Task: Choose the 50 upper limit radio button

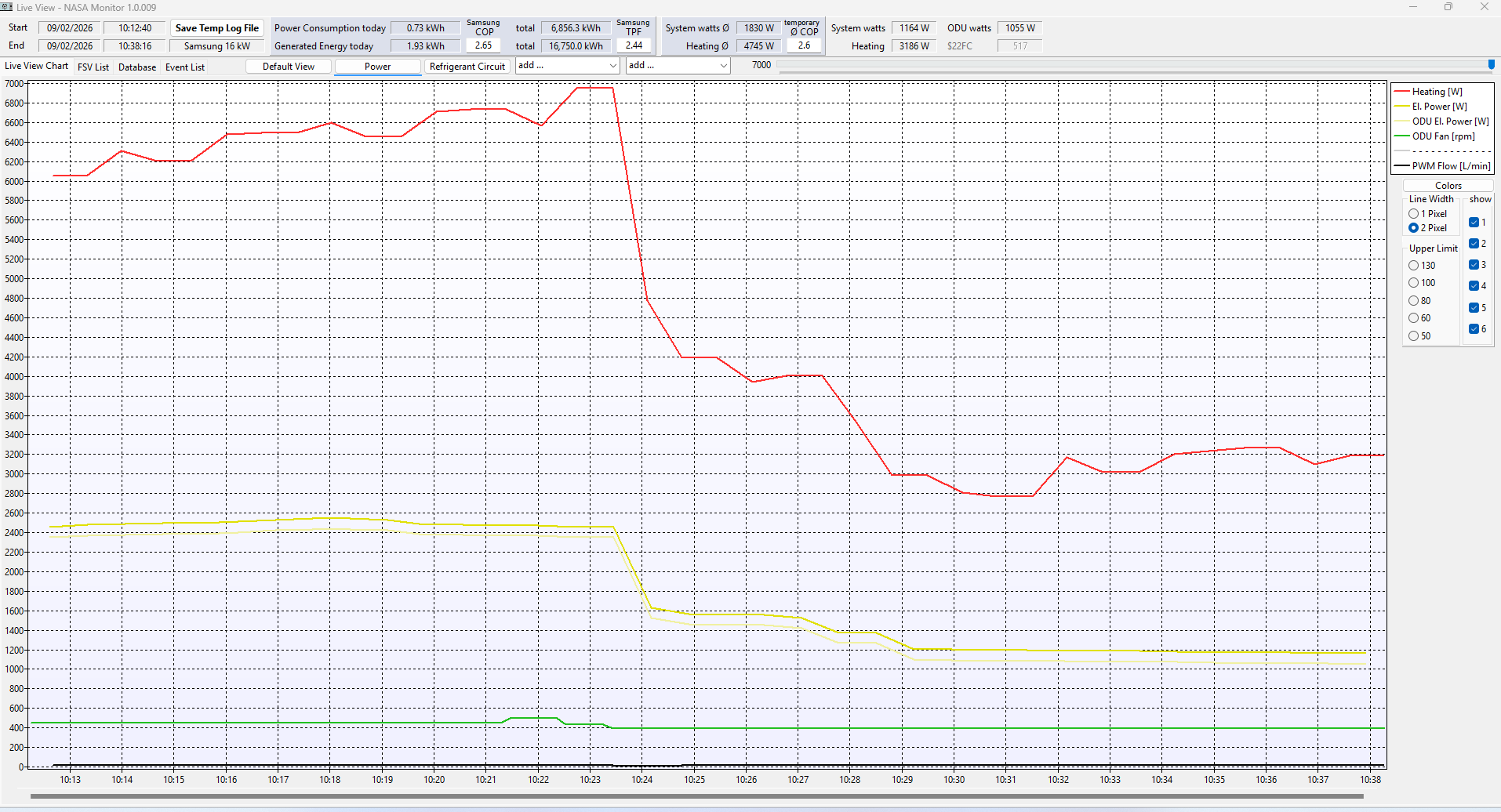Action: 1414,336
